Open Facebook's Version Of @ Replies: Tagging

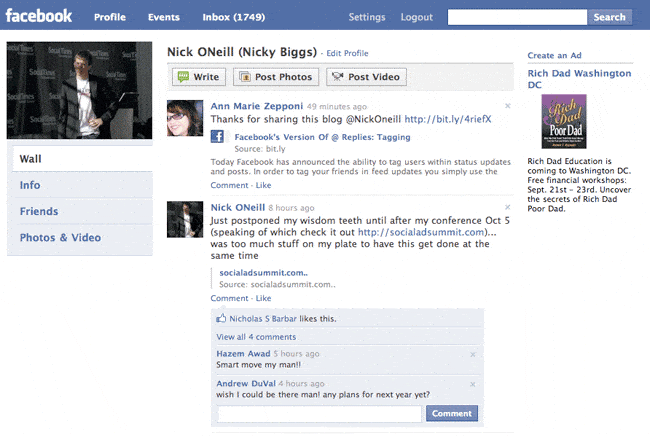pyautogui.click(x=323, y=137)
